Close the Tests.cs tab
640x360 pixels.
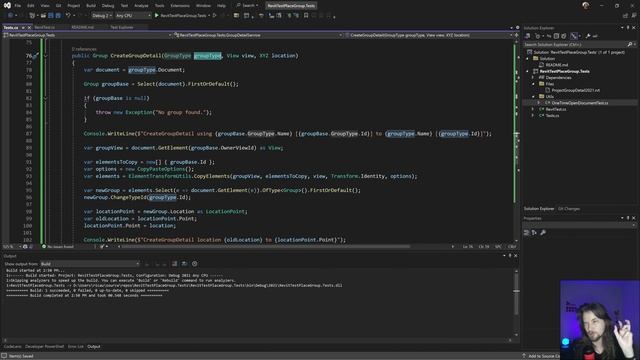tap(29, 27)
